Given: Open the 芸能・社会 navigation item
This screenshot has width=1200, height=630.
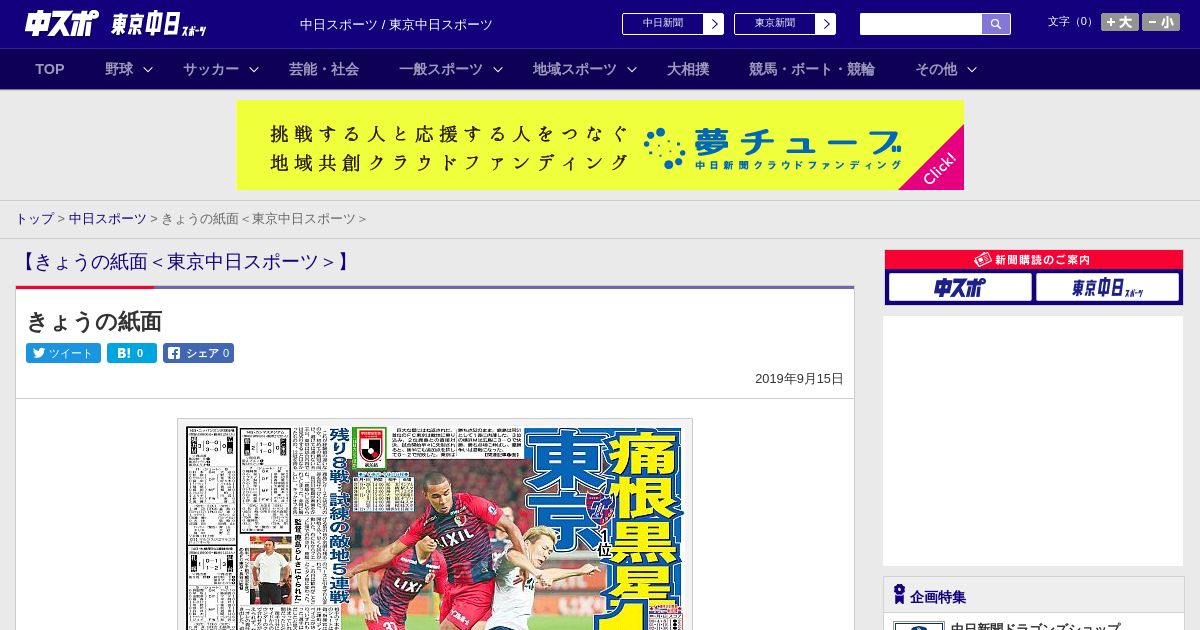Looking at the screenshot, I should tap(324, 69).
